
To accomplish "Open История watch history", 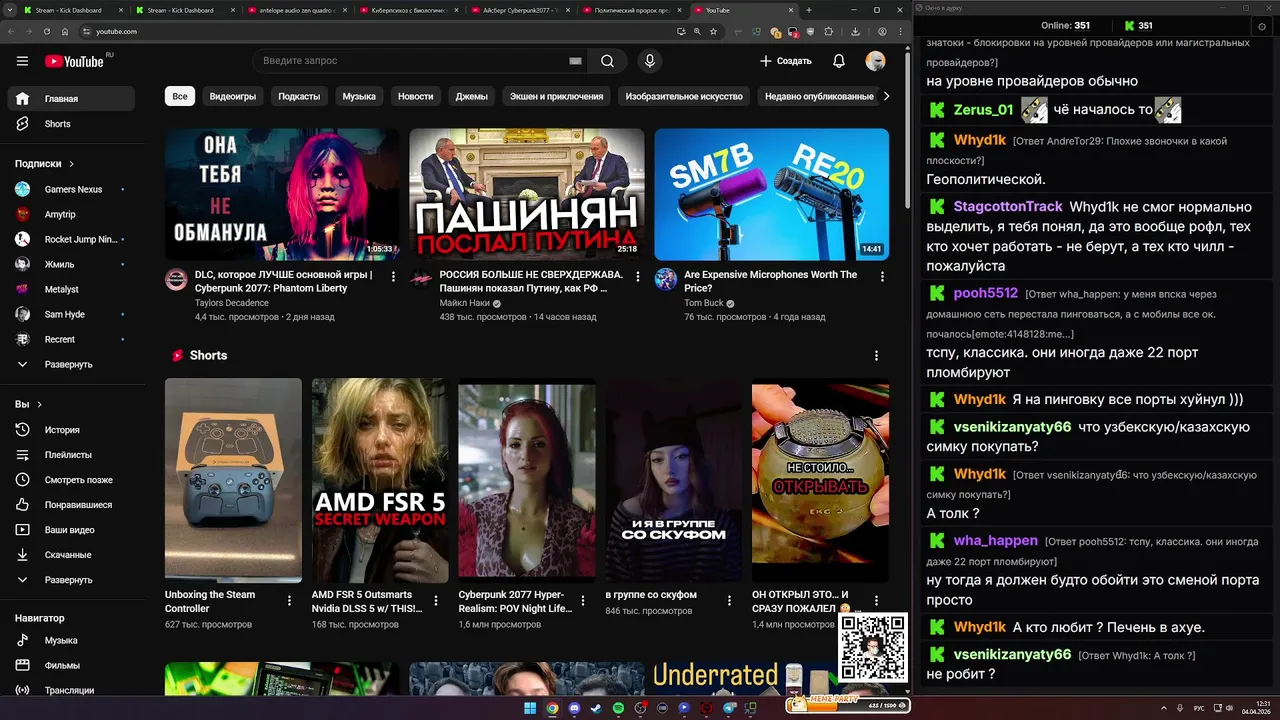I will [x=71, y=430].
